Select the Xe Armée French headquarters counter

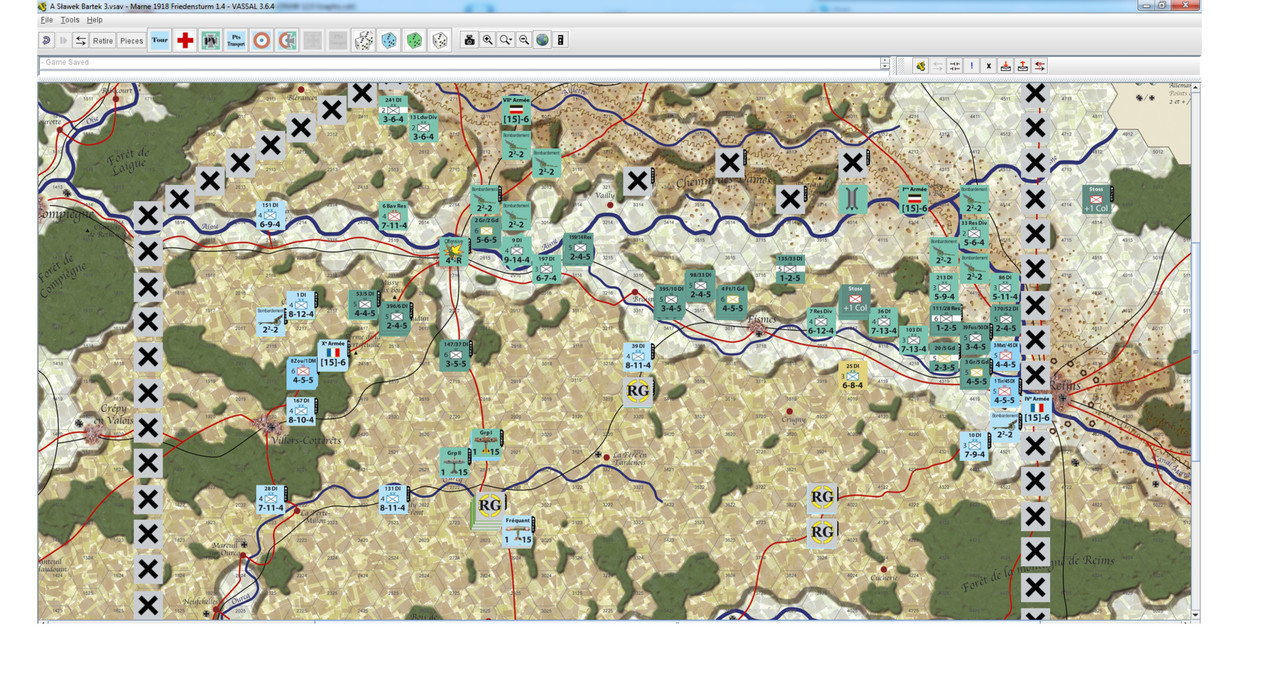[333, 356]
